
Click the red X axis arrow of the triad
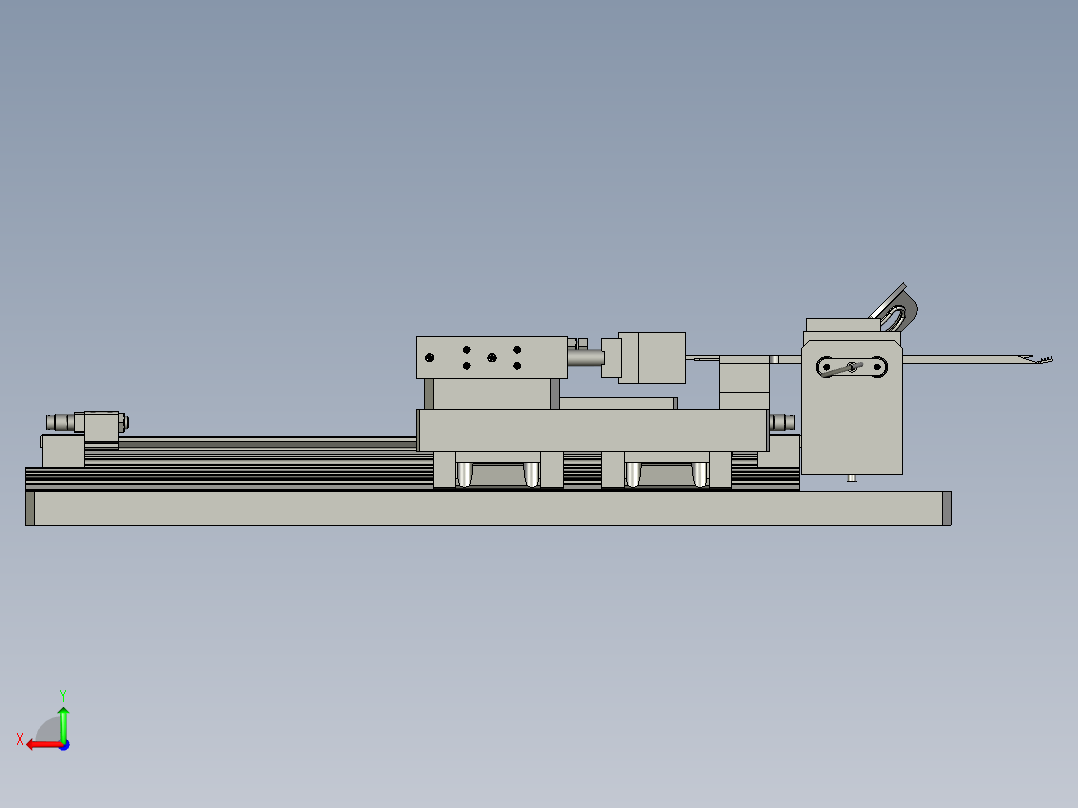[x=44, y=745]
